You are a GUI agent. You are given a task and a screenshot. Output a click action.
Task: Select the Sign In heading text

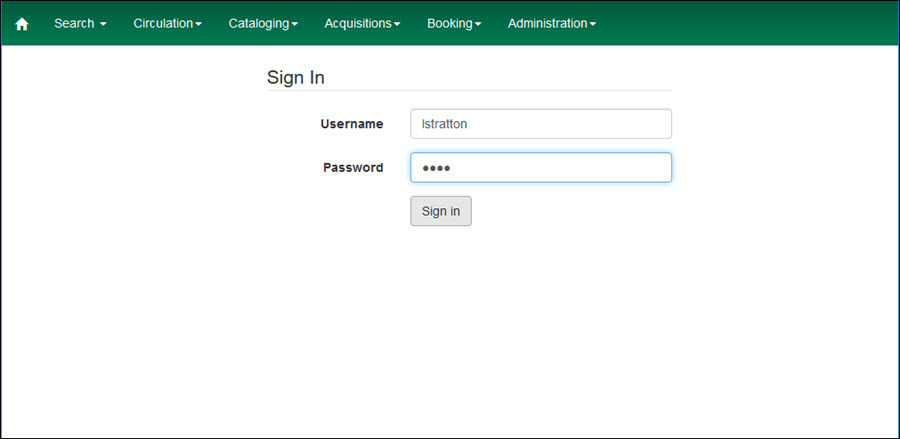tap(296, 77)
